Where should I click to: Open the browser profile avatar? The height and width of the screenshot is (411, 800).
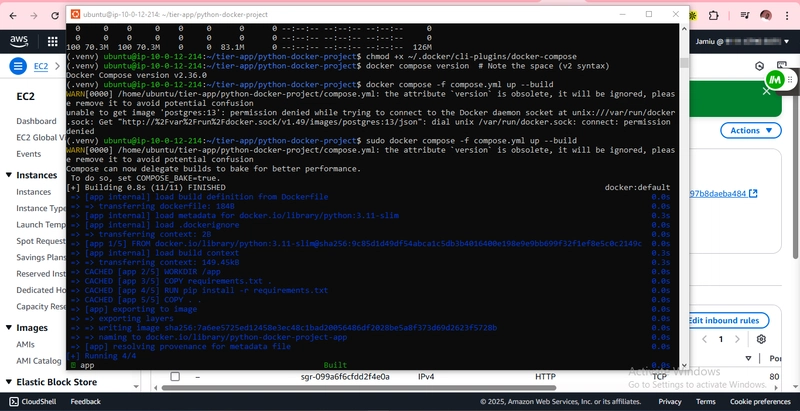pos(766,15)
